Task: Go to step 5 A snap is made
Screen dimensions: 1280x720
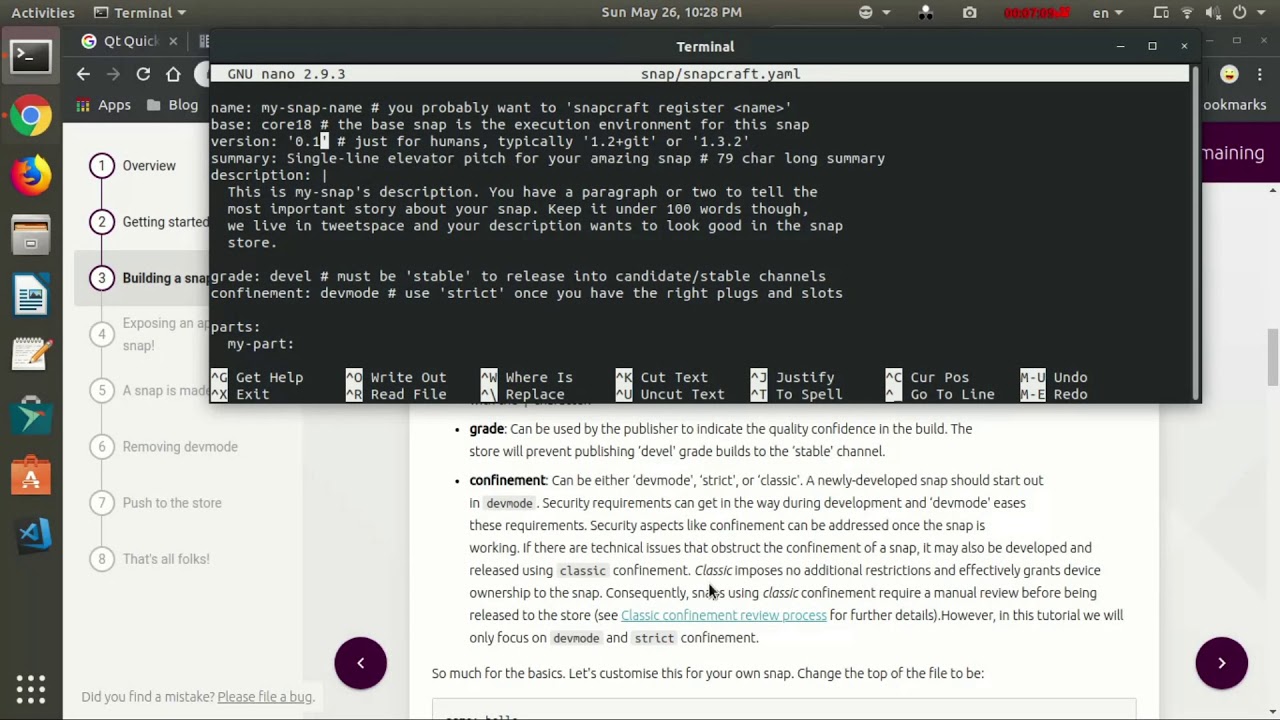Action: pyautogui.click(x=148, y=390)
